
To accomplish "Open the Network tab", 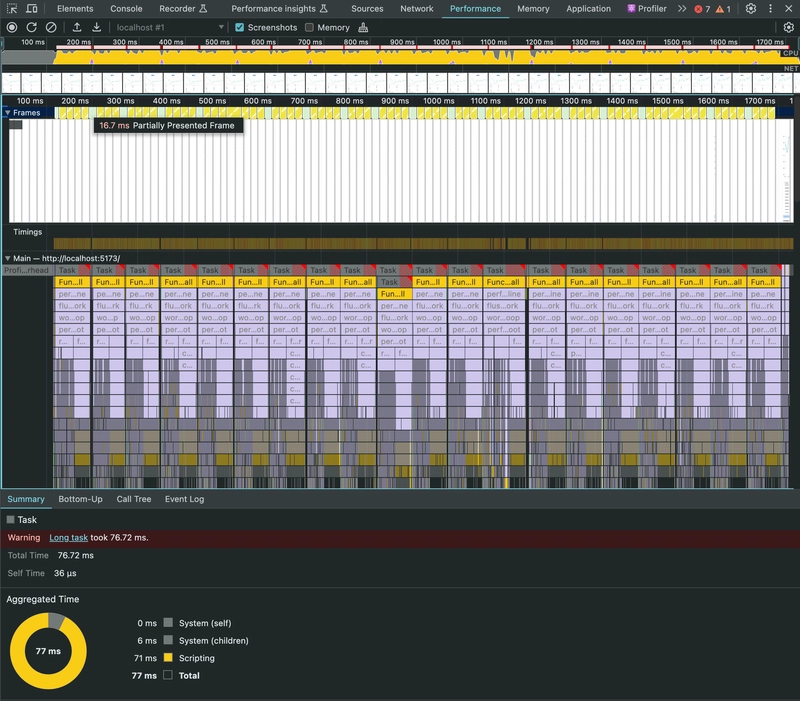I will (x=417, y=9).
